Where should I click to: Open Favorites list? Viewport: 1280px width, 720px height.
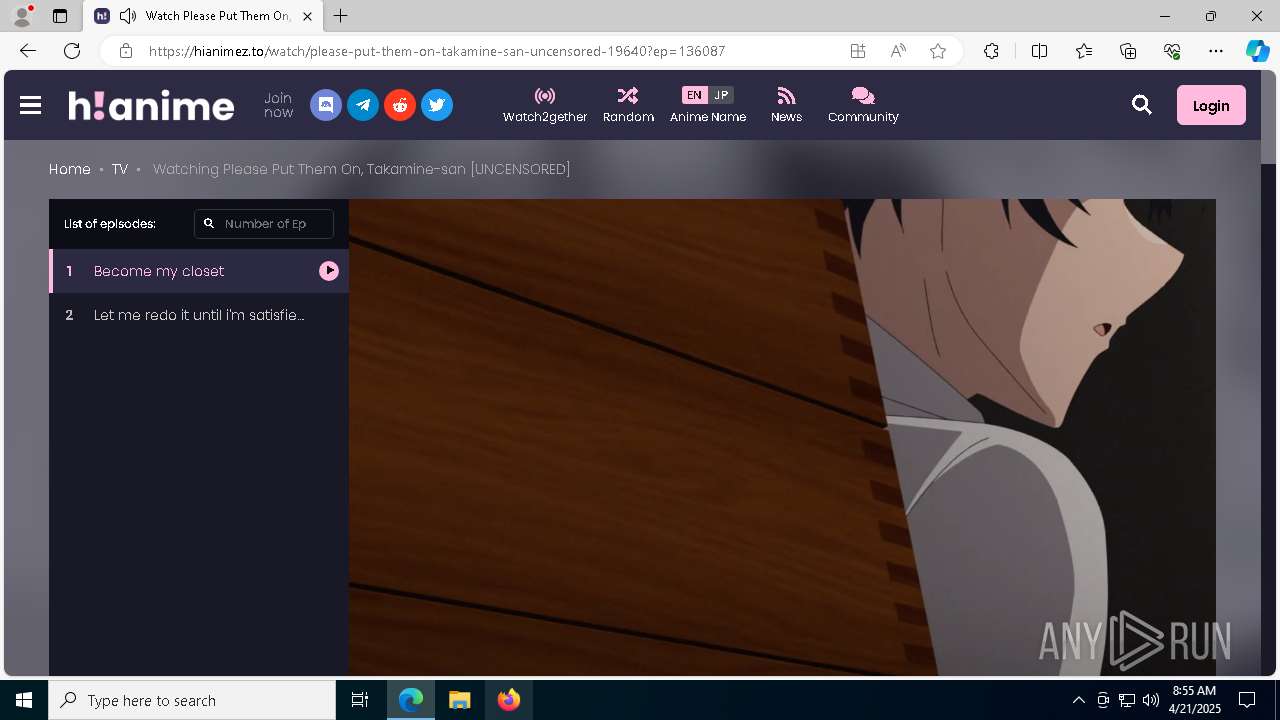point(1084,51)
